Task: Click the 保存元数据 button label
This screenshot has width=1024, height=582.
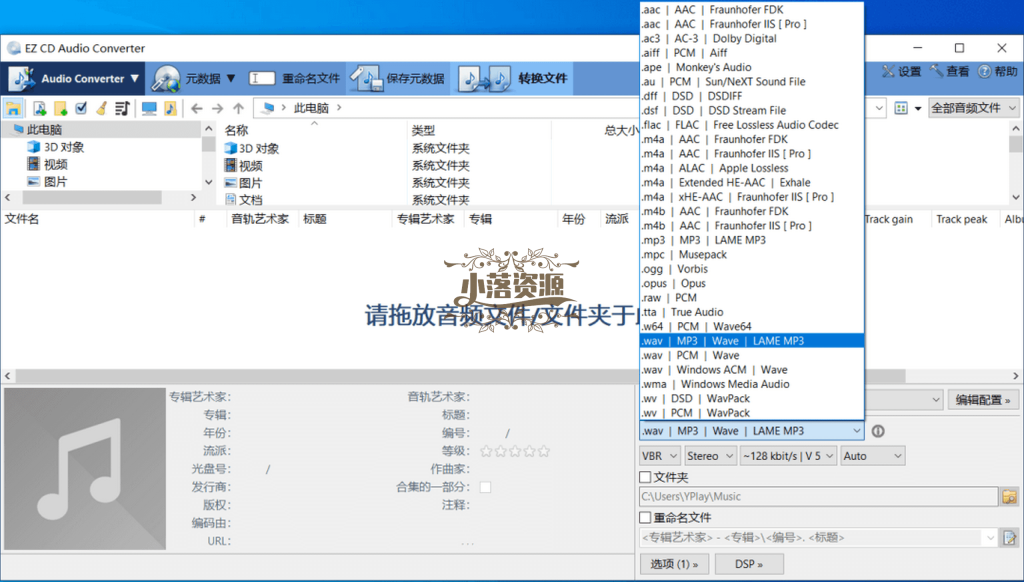Action: click(415, 78)
